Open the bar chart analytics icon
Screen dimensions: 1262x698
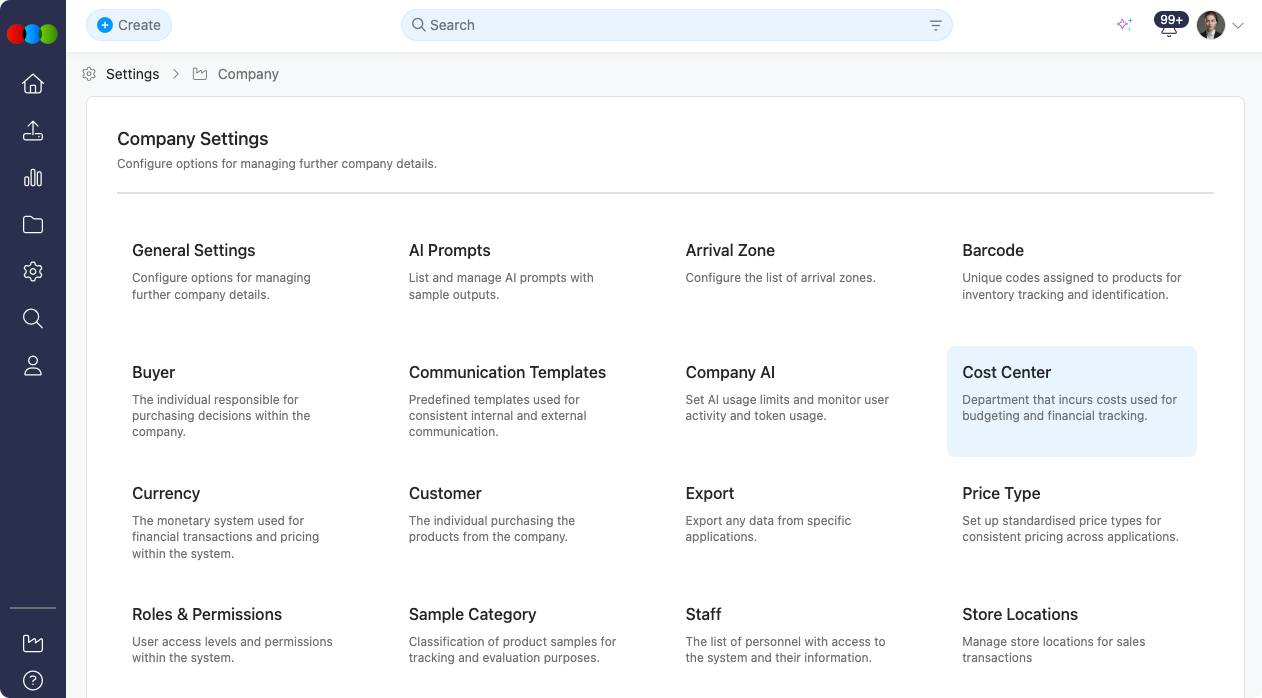click(x=33, y=178)
